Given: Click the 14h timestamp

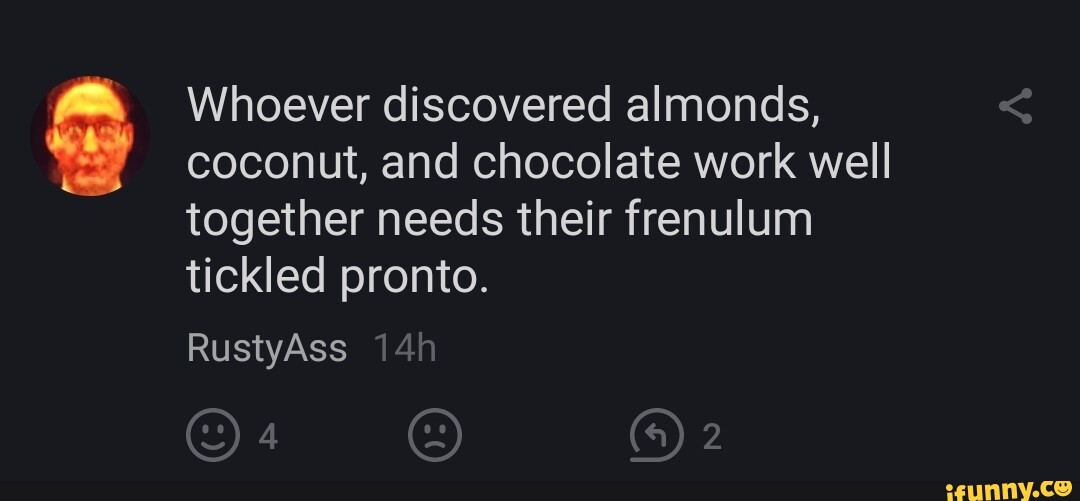Looking at the screenshot, I should pyautogui.click(x=404, y=350).
